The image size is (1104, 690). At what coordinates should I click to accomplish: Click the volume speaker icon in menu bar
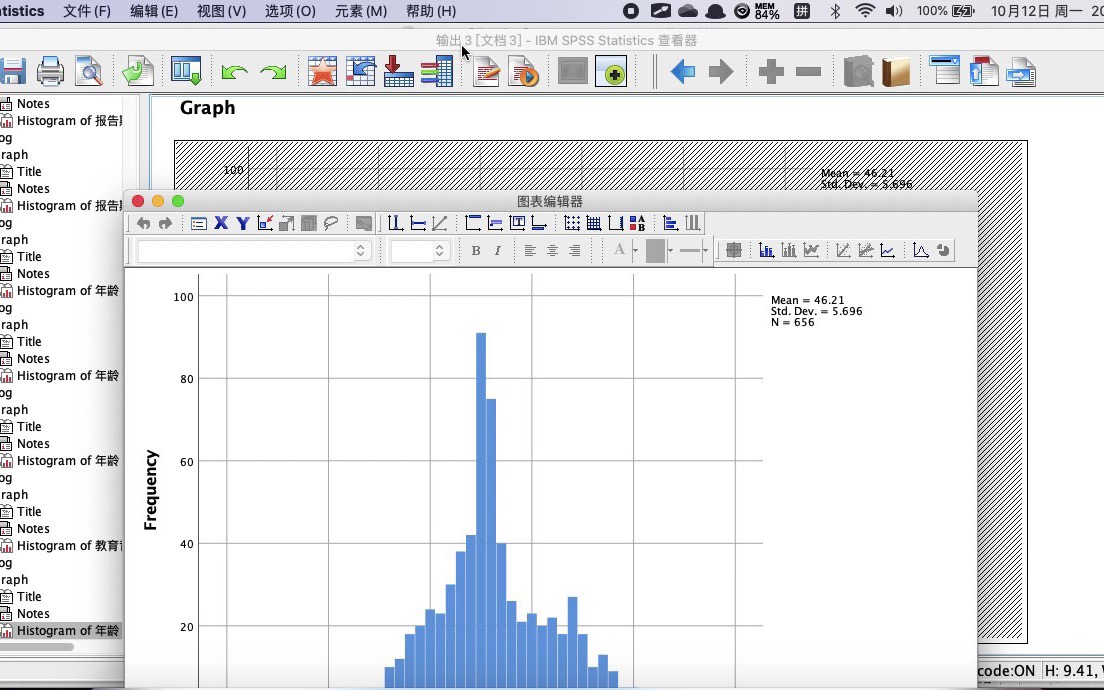[893, 11]
